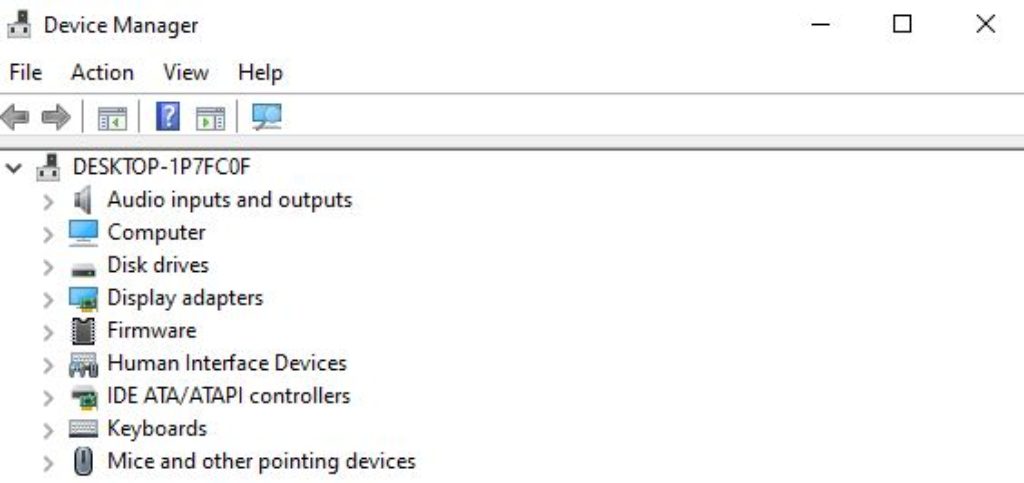Click the Display adapters icon
The width and height of the screenshot is (1024, 483).
(x=84, y=298)
